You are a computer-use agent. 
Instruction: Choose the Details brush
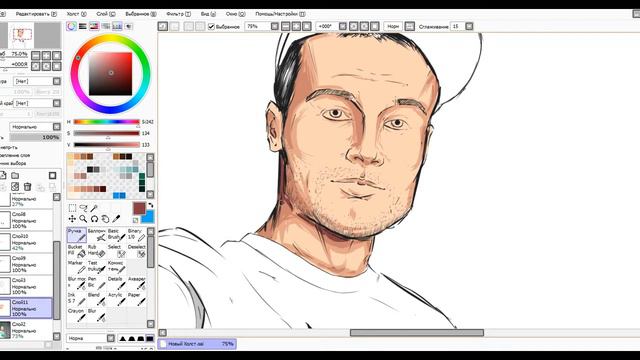click(116, 282)
